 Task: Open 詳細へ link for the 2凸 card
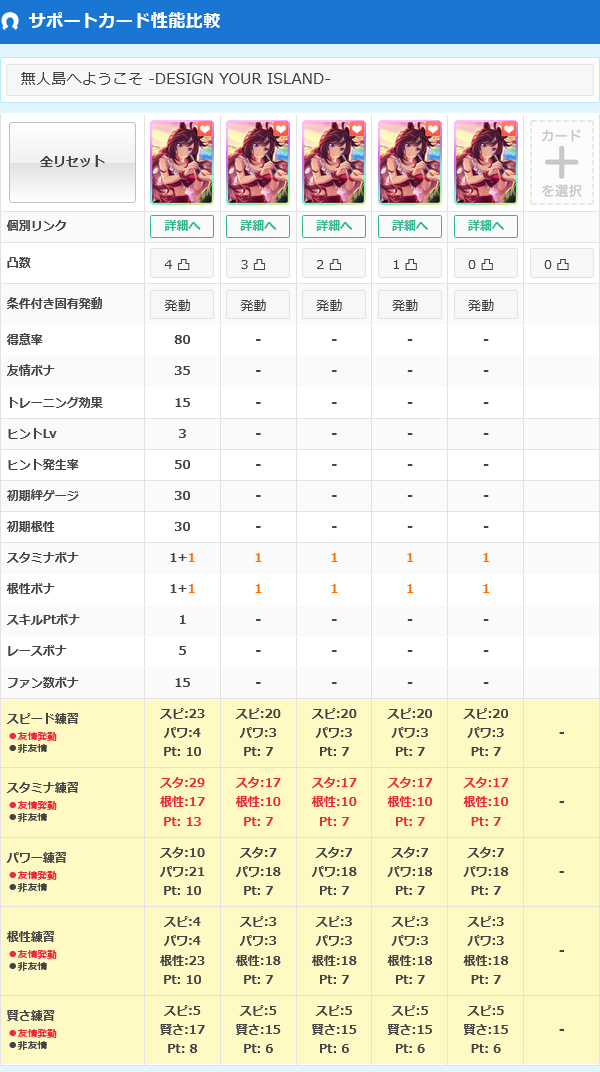click(x=333, y=226)
